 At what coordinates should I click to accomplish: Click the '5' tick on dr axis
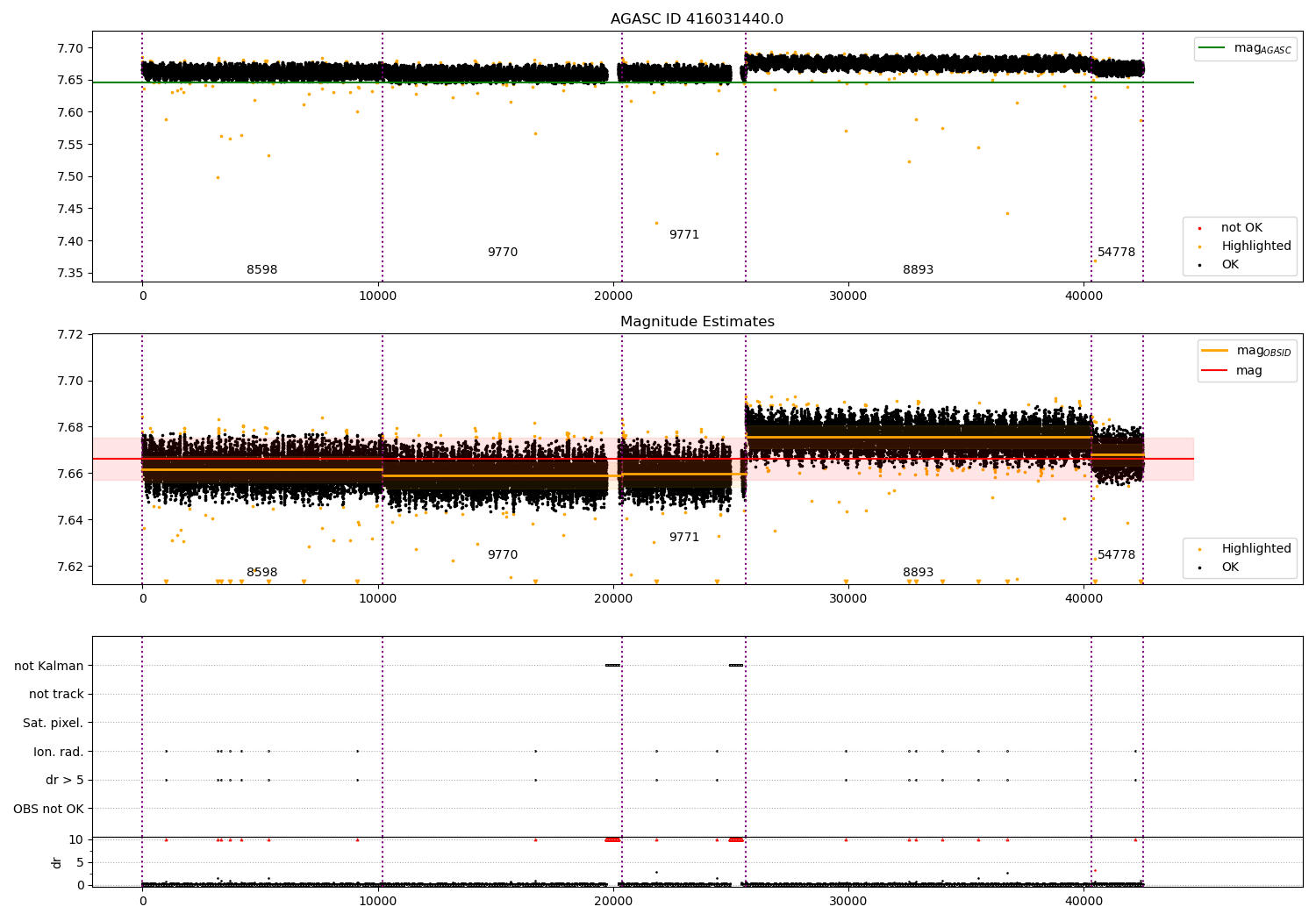pos(80,862)
